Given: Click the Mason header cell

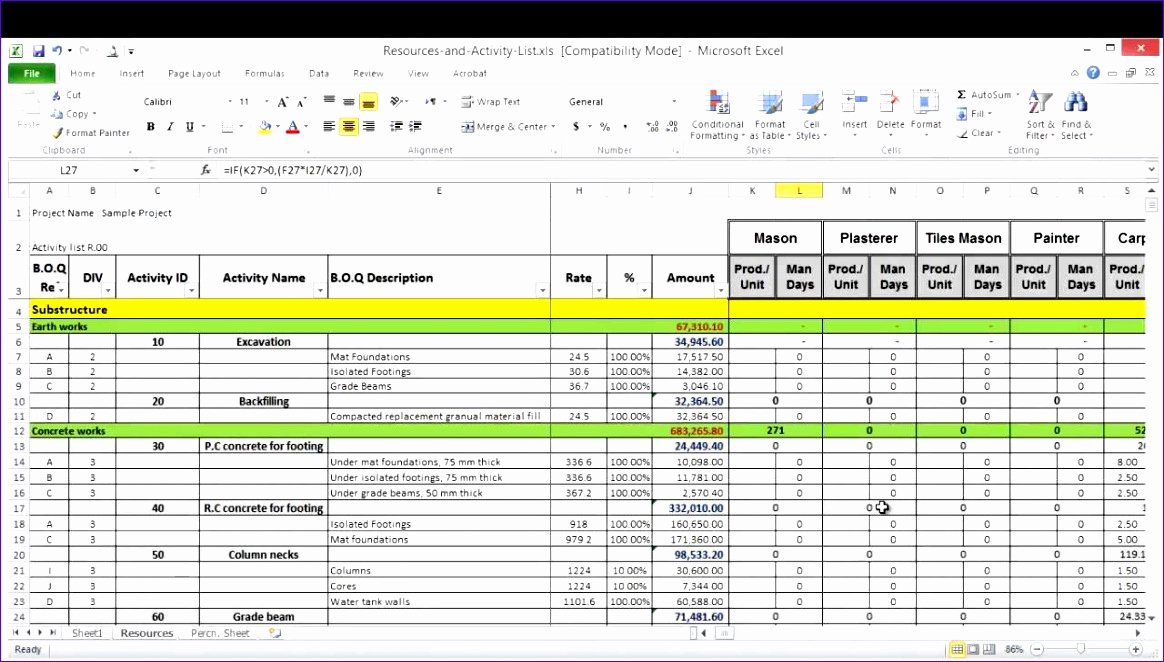Looking at the screenshot, I should [775, 238].
